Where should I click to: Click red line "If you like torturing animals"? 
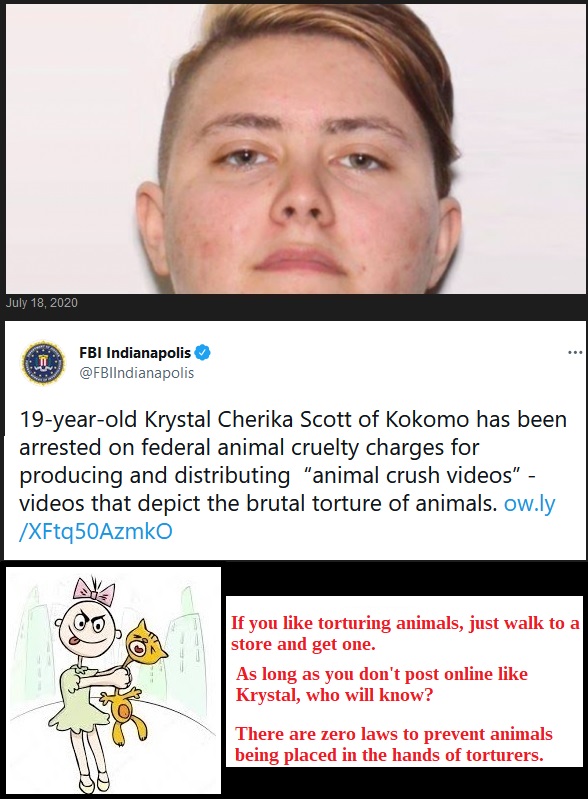405,633
